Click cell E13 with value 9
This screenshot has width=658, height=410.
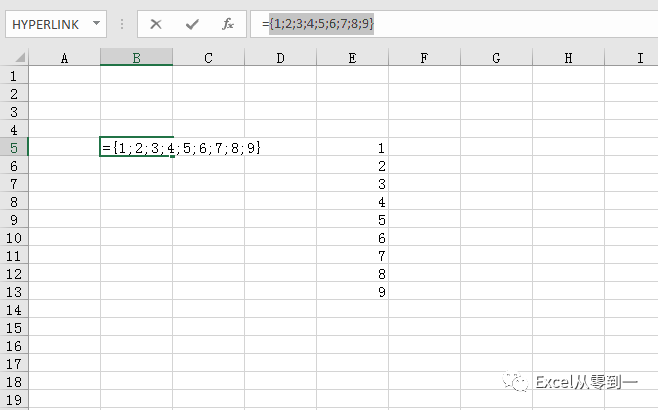[352, 292]
